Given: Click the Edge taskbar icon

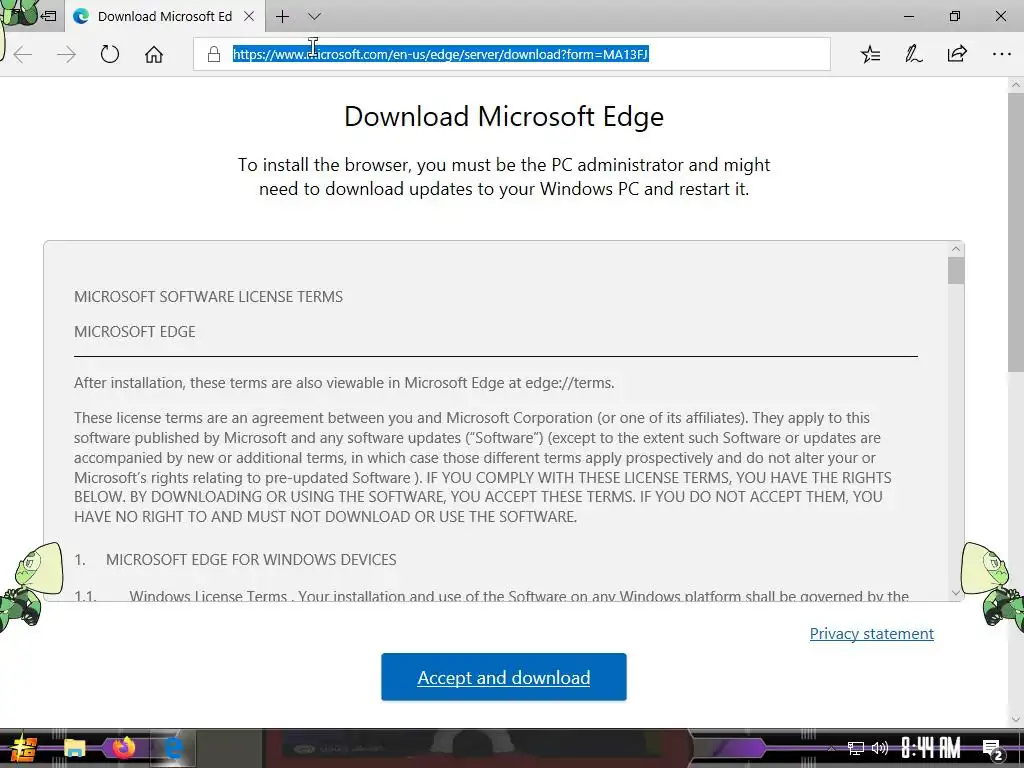Looking at the screenshot, I should coord(173,748).
